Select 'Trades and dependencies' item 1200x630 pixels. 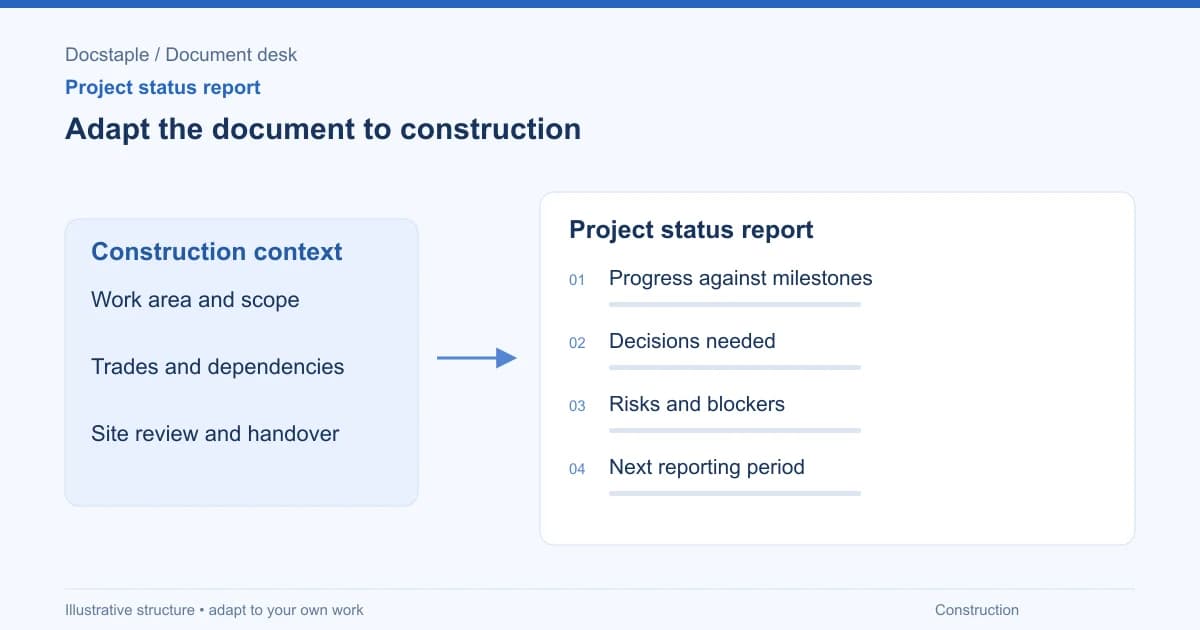tap(218, 367)
